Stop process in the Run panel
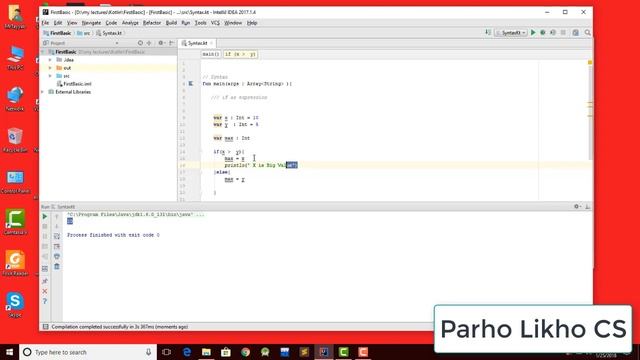The height and width of the screenshot is (360, 640). (x=45, y=227)
